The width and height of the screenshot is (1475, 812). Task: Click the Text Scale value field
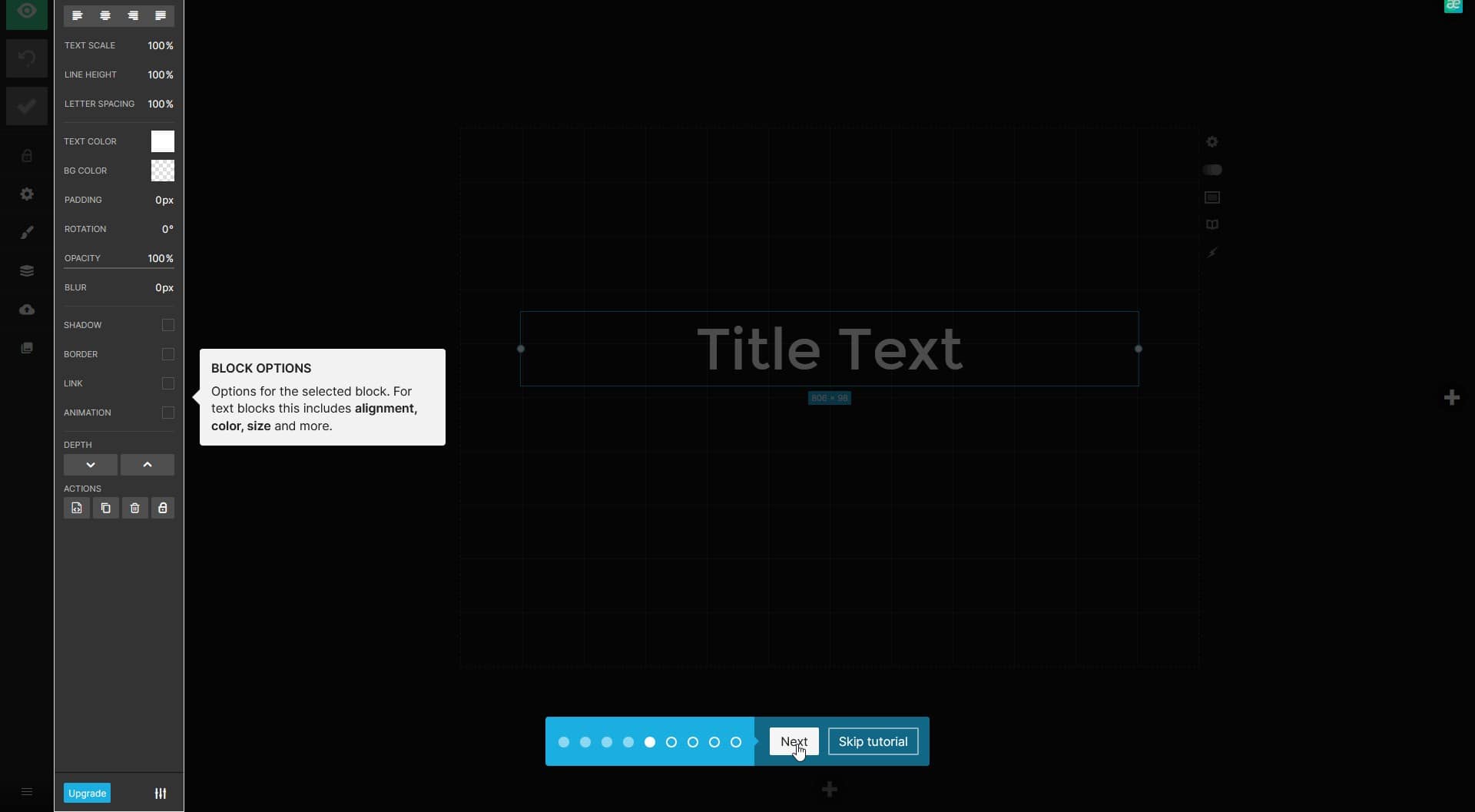(161, 45)
